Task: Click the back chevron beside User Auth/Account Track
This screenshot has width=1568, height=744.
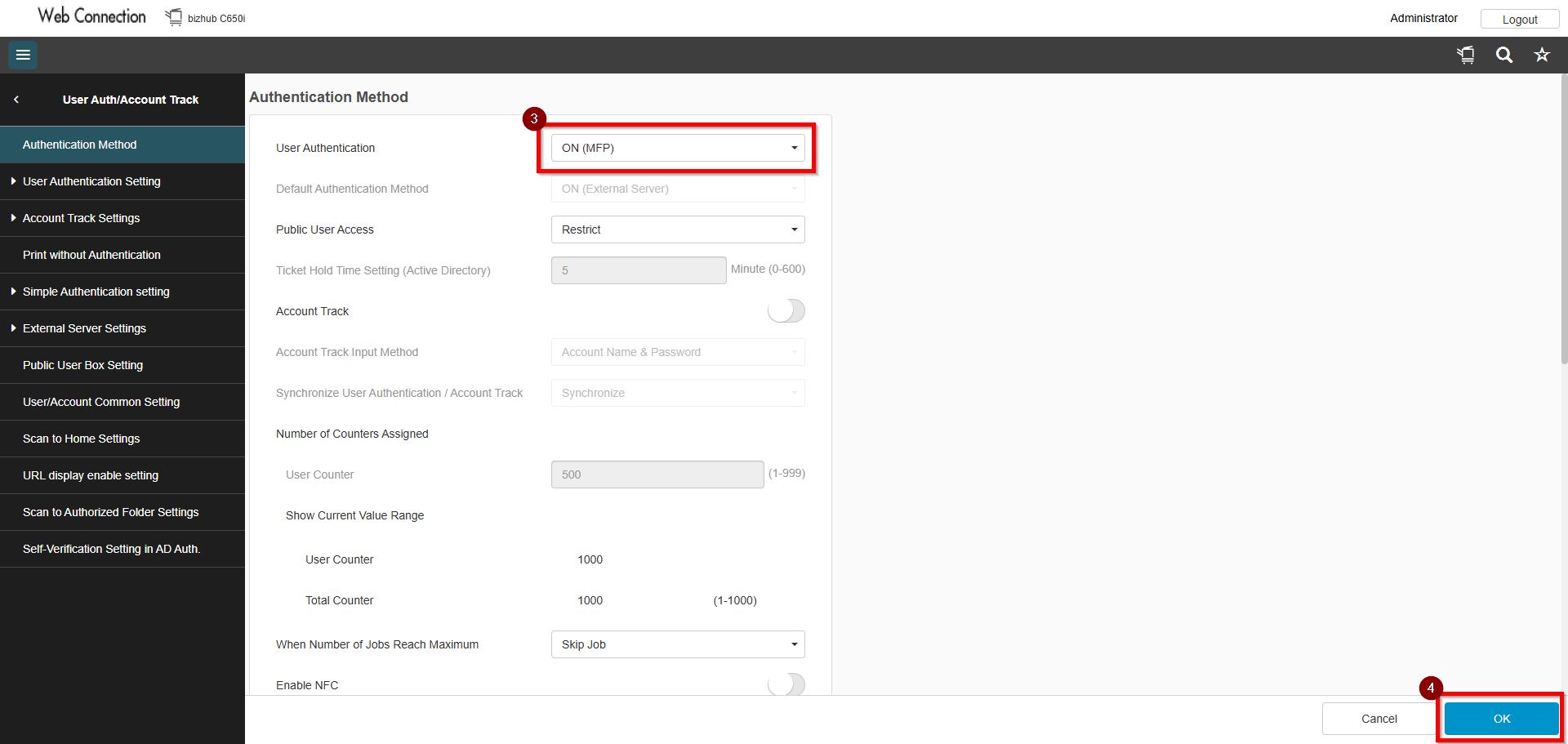Action: click(x=16, y=100)
